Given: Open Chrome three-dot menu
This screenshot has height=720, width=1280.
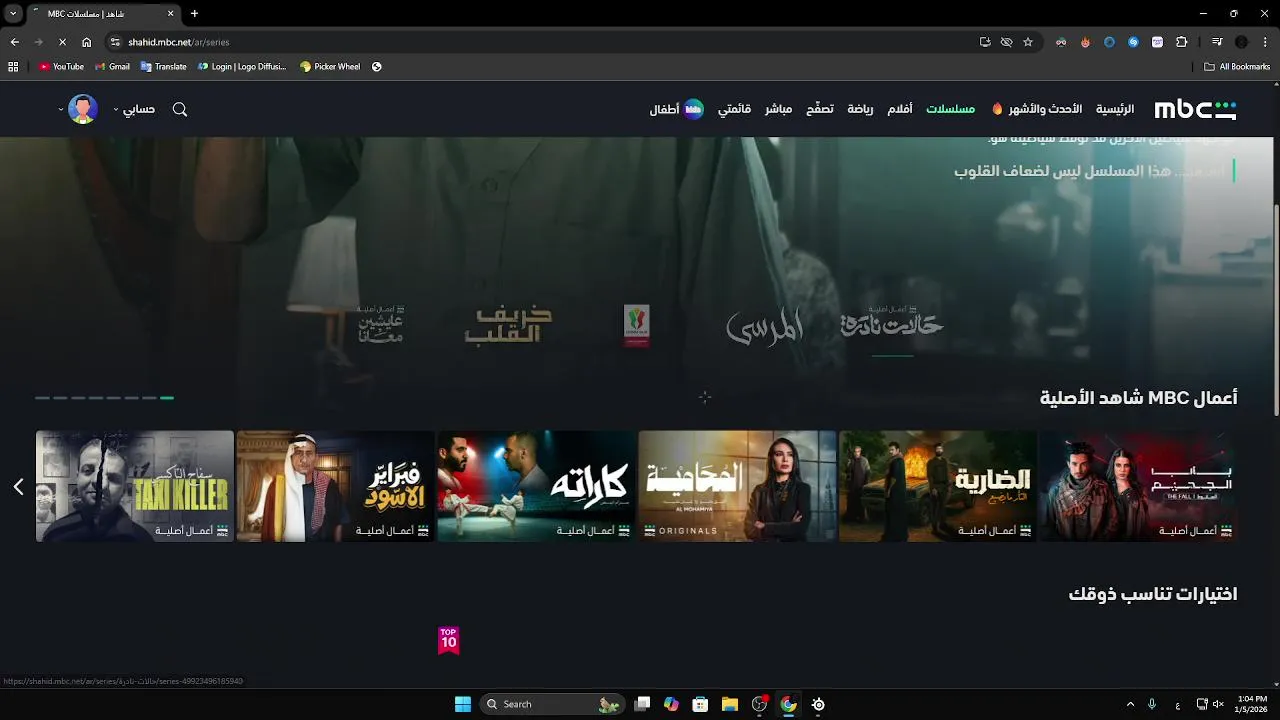Looking at the screenshot, I should (x=1265, y=42).
